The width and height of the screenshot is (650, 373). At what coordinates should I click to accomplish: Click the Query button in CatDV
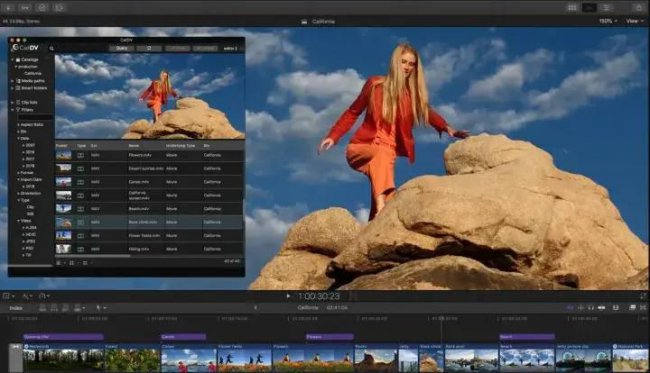pyautogui.click(x=122, y=48)
